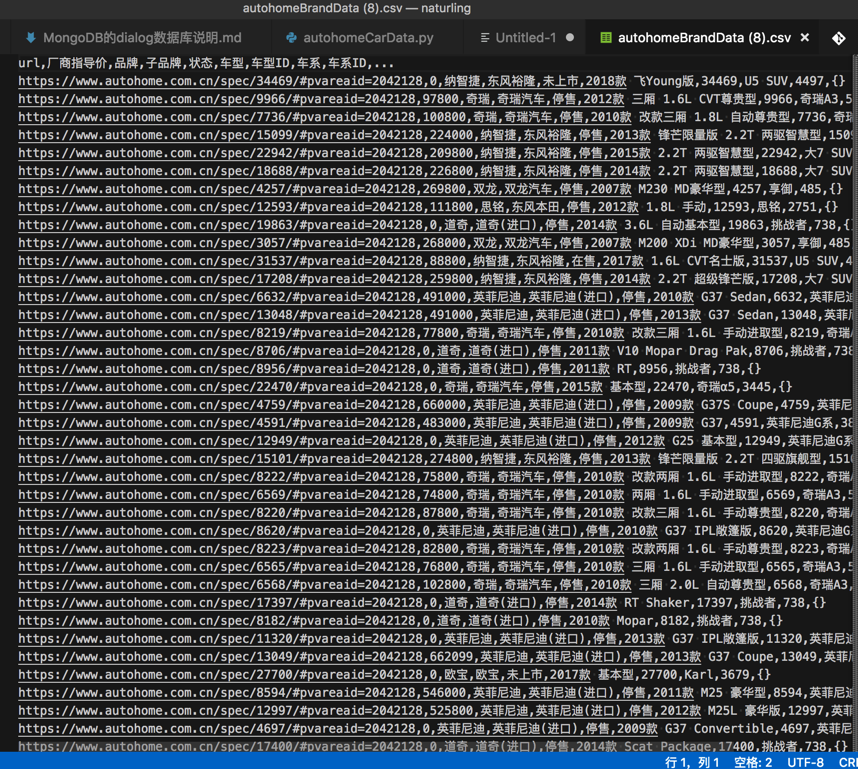Select the autohomeBrandData (8).csv tab
The image size is (858, 769).
coord(704,38)
